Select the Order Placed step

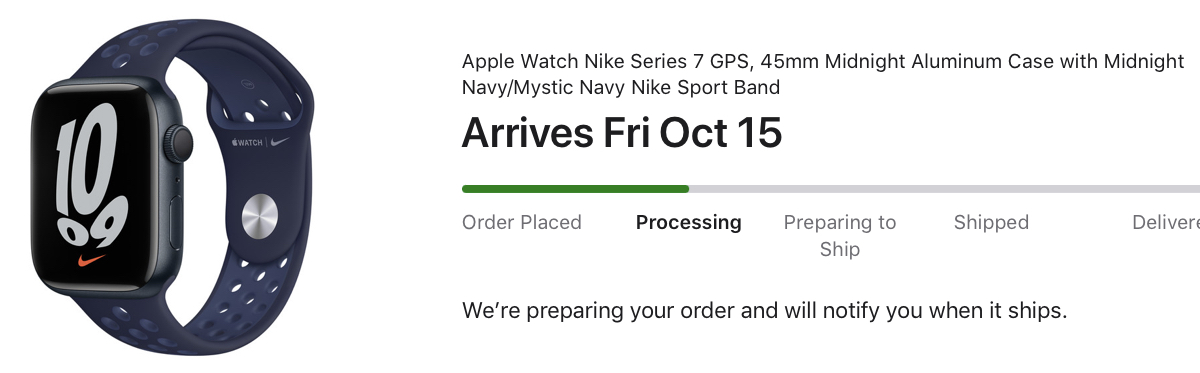[522, 222]
